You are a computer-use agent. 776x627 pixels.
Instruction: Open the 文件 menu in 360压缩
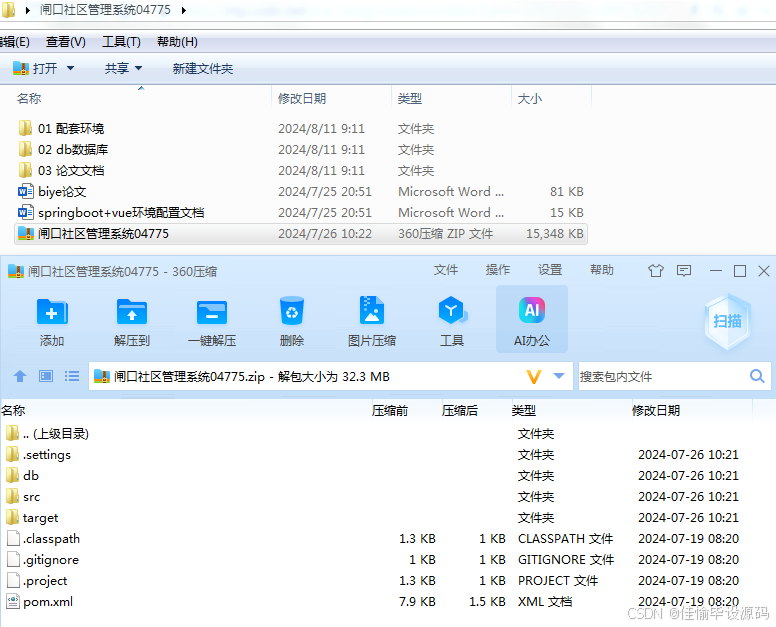[x=446, y=270]
